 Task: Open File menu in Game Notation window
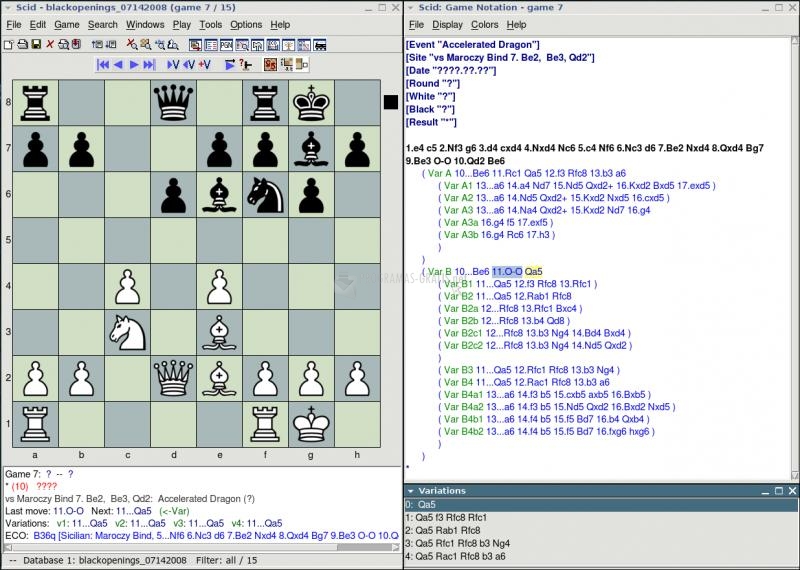[416, 24]
